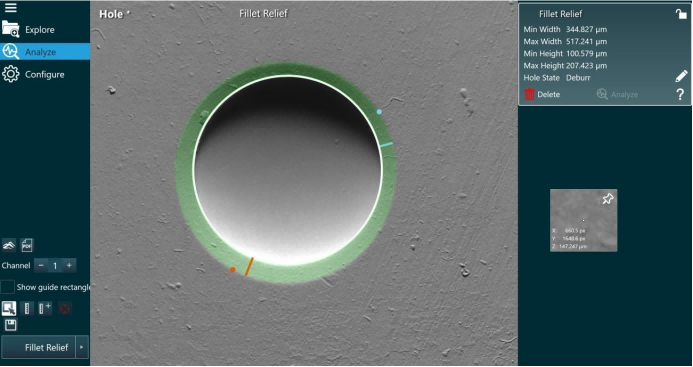Delete the Fillet Relief measurement
The height and width of the screenshot is (367, 693).
coord(542,94)
